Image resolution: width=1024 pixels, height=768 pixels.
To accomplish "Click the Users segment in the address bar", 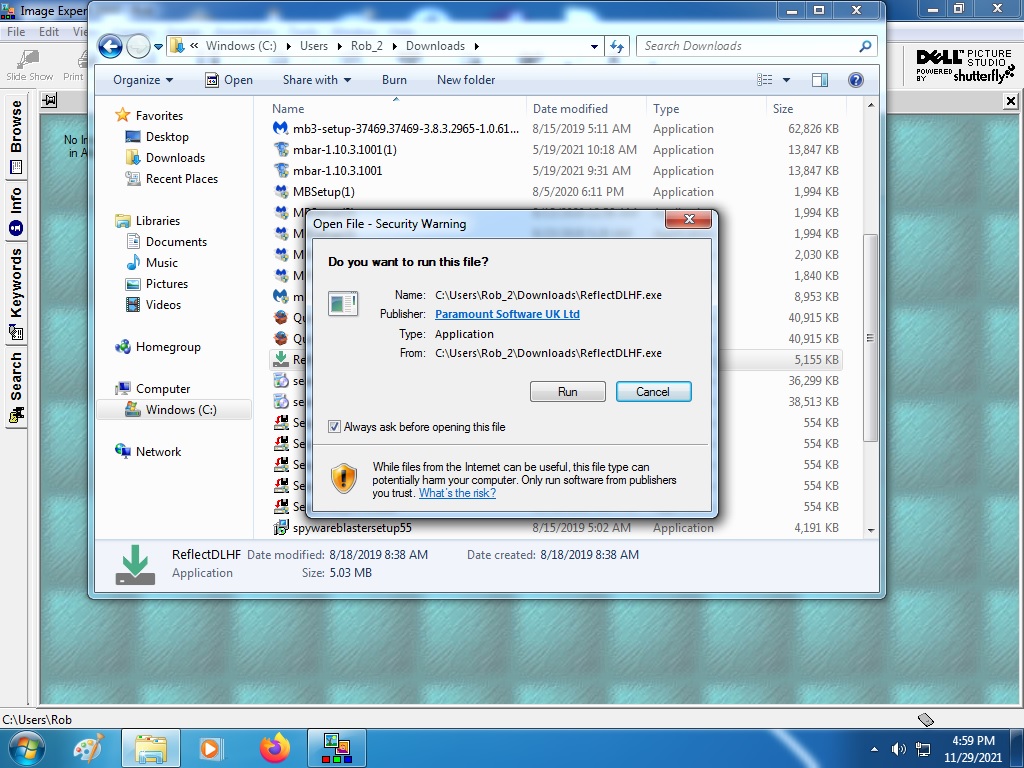I will [x=313, y=46].
